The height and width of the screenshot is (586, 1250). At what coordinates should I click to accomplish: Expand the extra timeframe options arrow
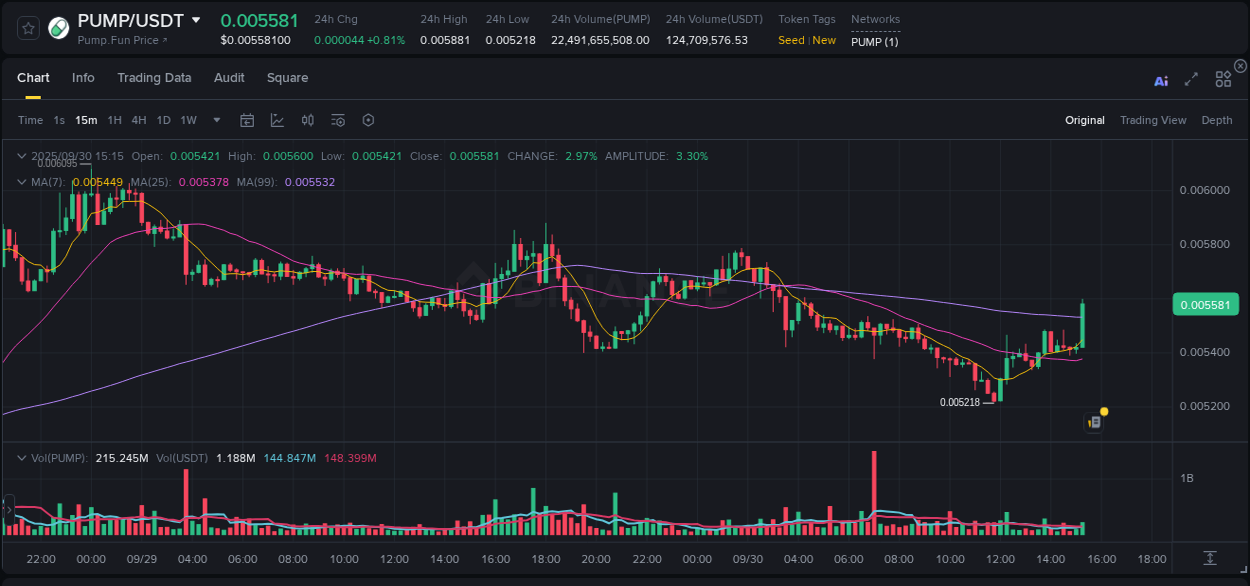pyautogui.click(x=215, y=120)
